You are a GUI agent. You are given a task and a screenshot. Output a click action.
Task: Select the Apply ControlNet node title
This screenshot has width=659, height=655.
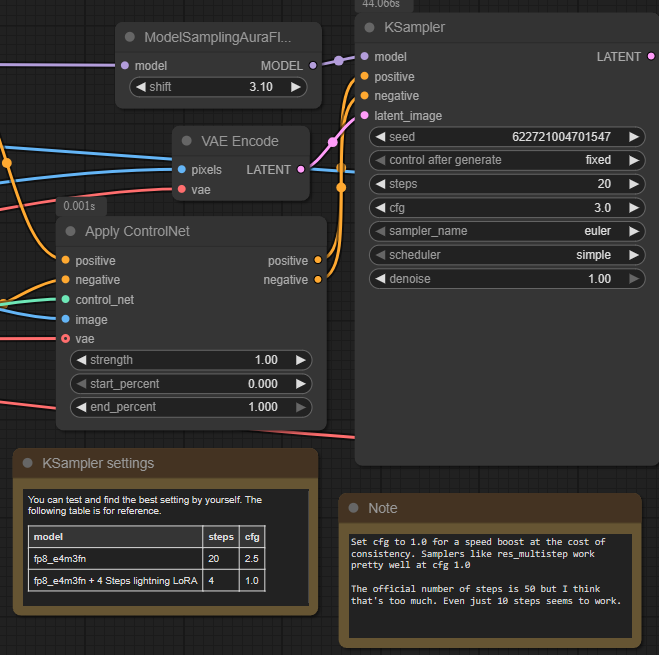tap(137, 231)
